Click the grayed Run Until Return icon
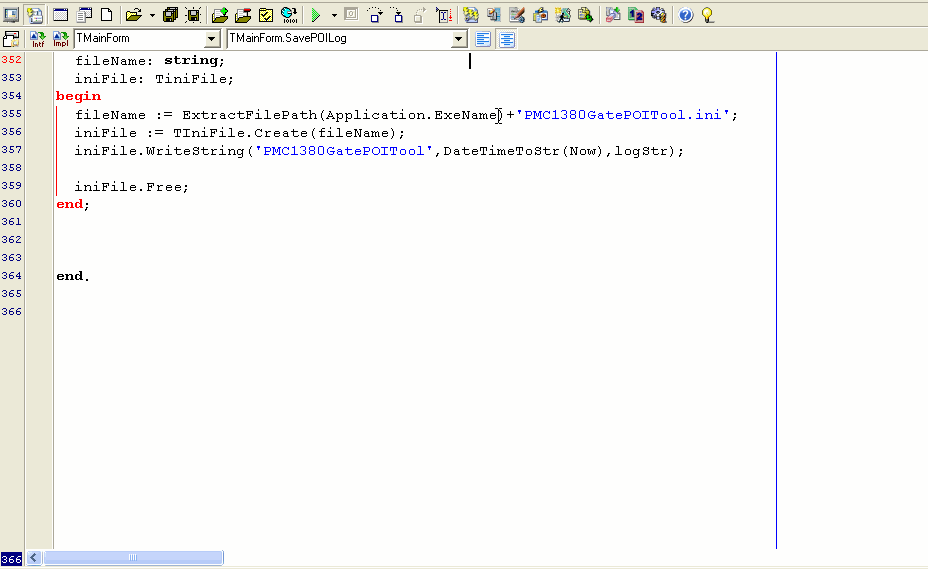928x569 pixels. 420,15
